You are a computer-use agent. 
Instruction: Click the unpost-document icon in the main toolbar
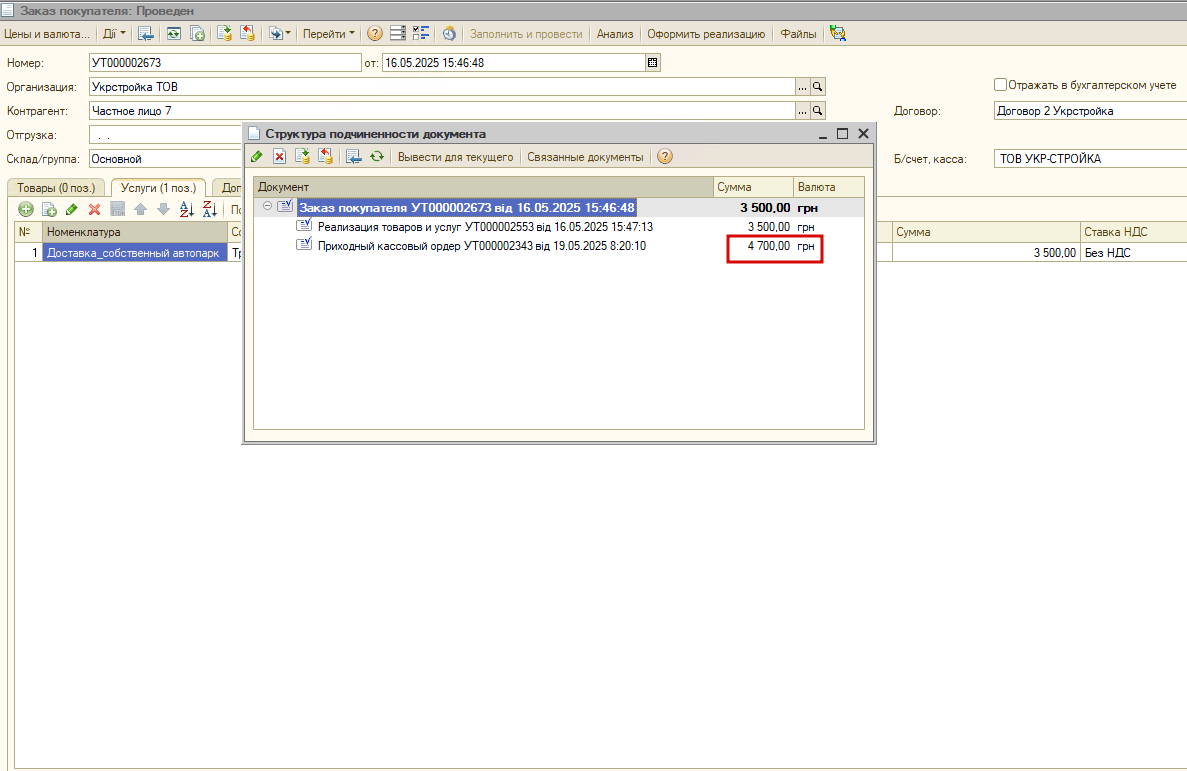[x=248, y=34]
